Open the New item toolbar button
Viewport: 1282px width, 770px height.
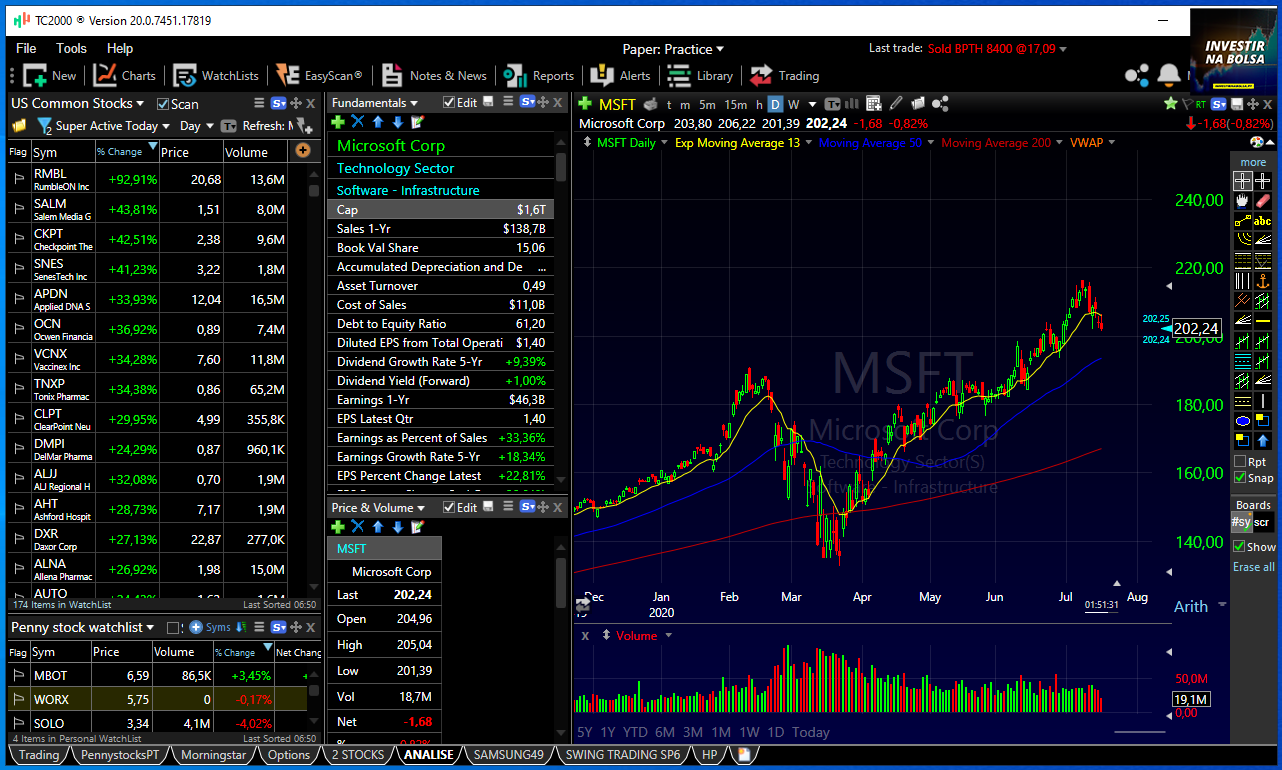[x=50, y=75]
